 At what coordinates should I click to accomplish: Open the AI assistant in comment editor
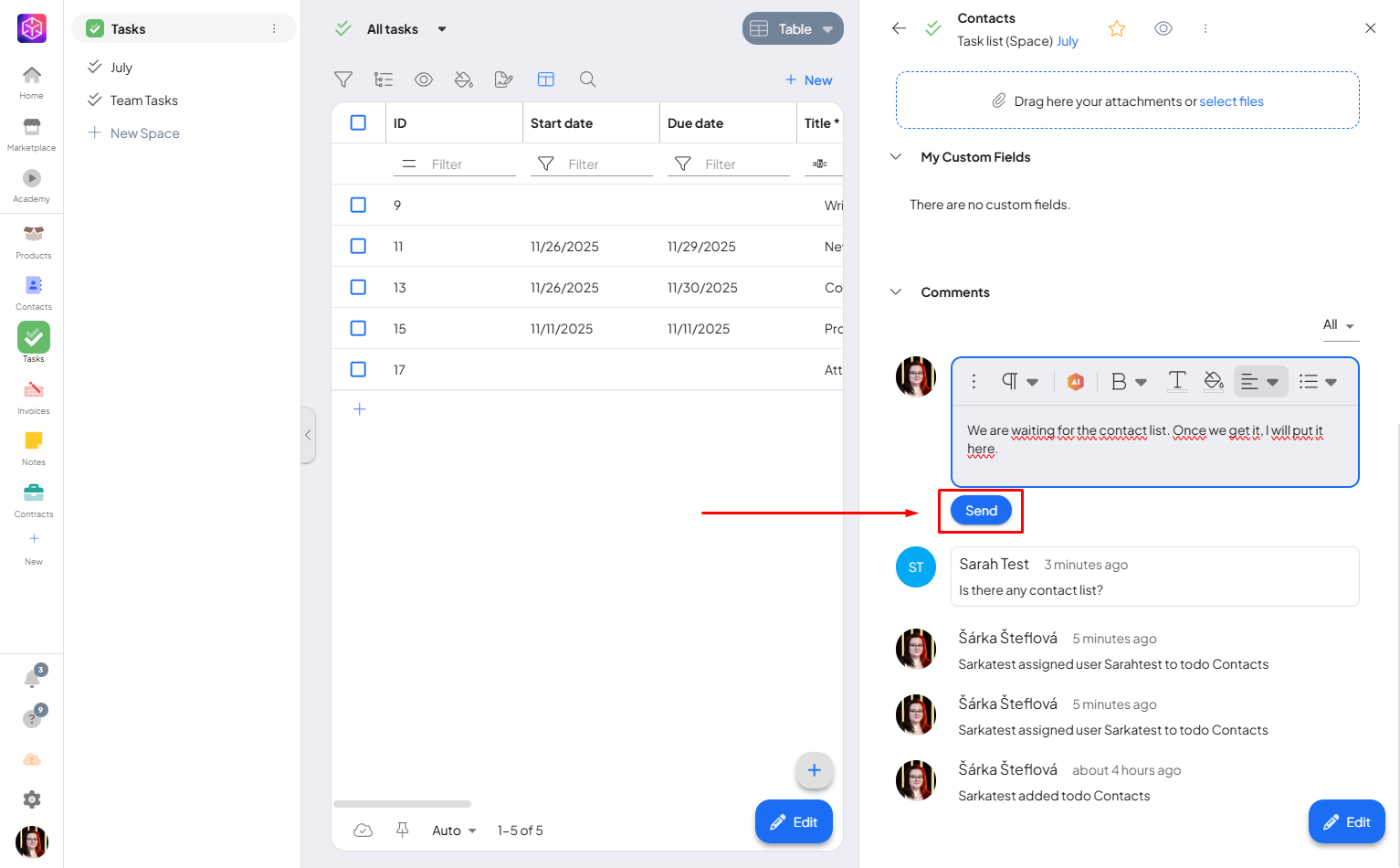1076,382
